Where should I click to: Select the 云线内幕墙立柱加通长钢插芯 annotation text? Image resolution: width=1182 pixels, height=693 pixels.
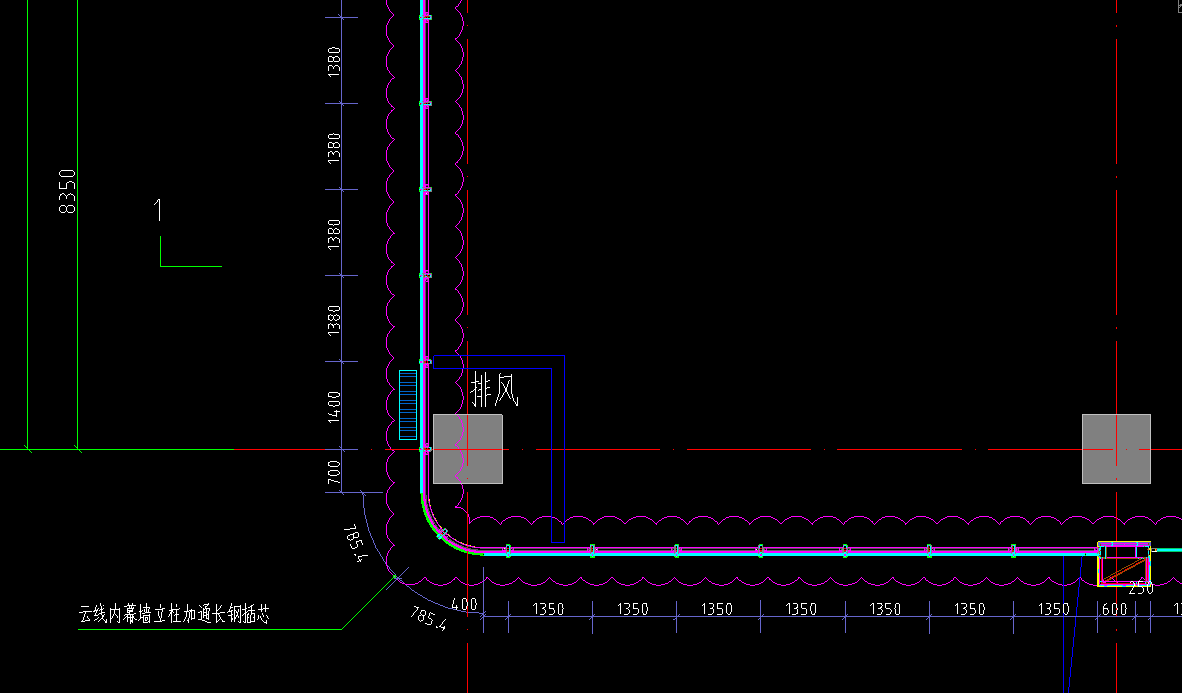click(x=174, y=615)
